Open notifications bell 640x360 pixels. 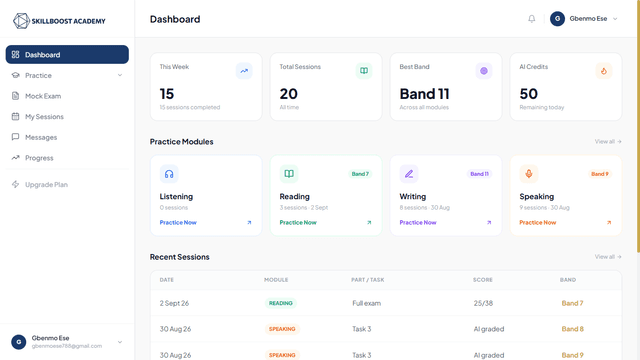pyautogui.click(x=531, y=19)
